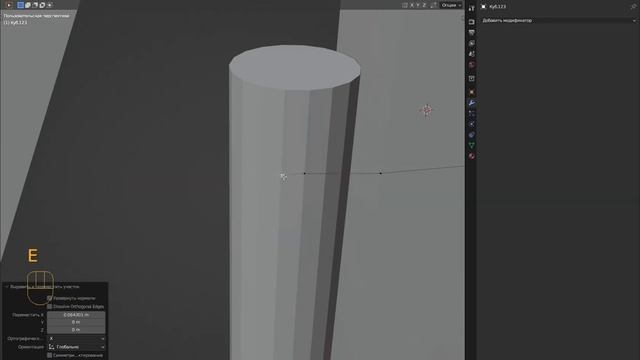Enable Dissolve Orthogonal Edges checkbox
640x360 pixels.
click(x=49, y=307)
